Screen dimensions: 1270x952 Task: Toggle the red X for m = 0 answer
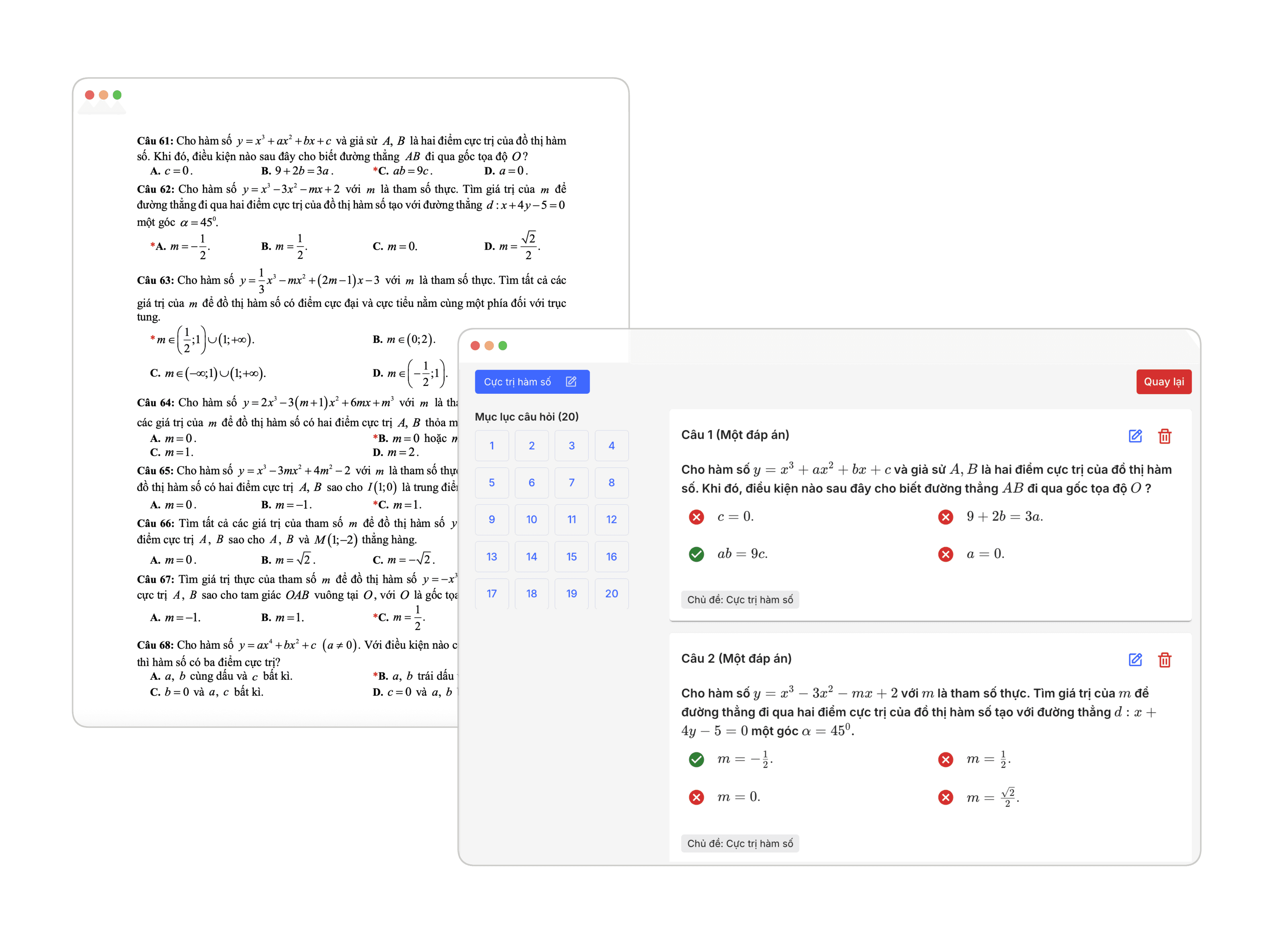pyautogui.click(x=696, y=797)
